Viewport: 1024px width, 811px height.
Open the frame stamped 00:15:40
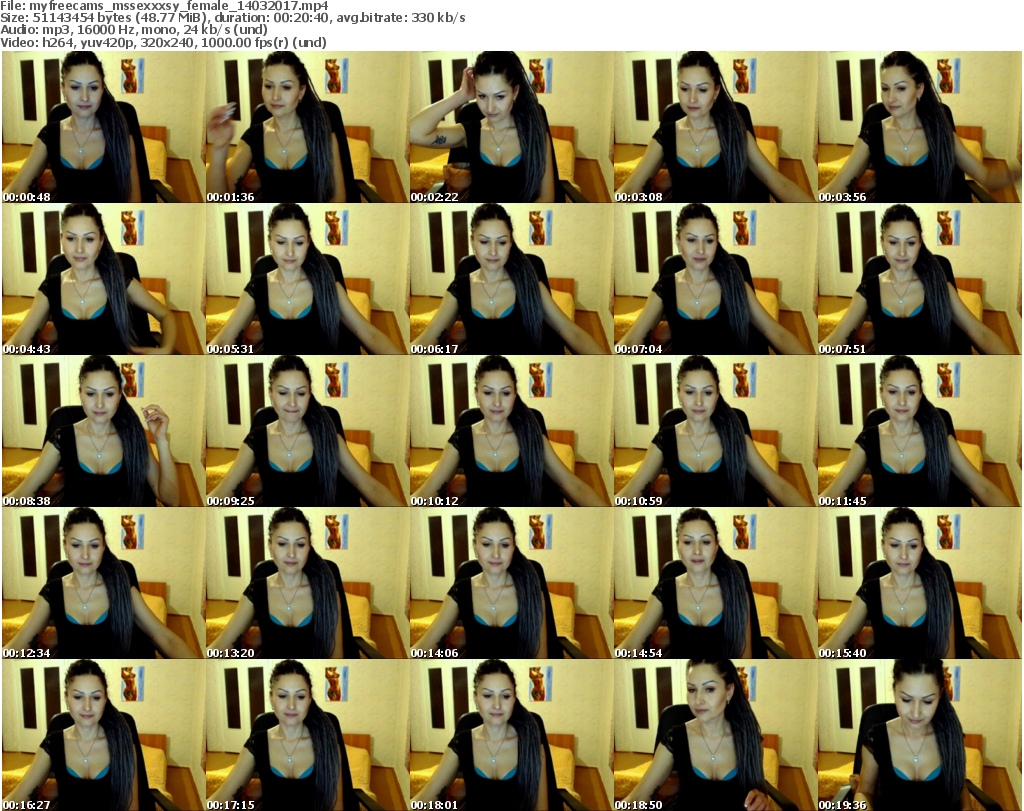[919, 583]
